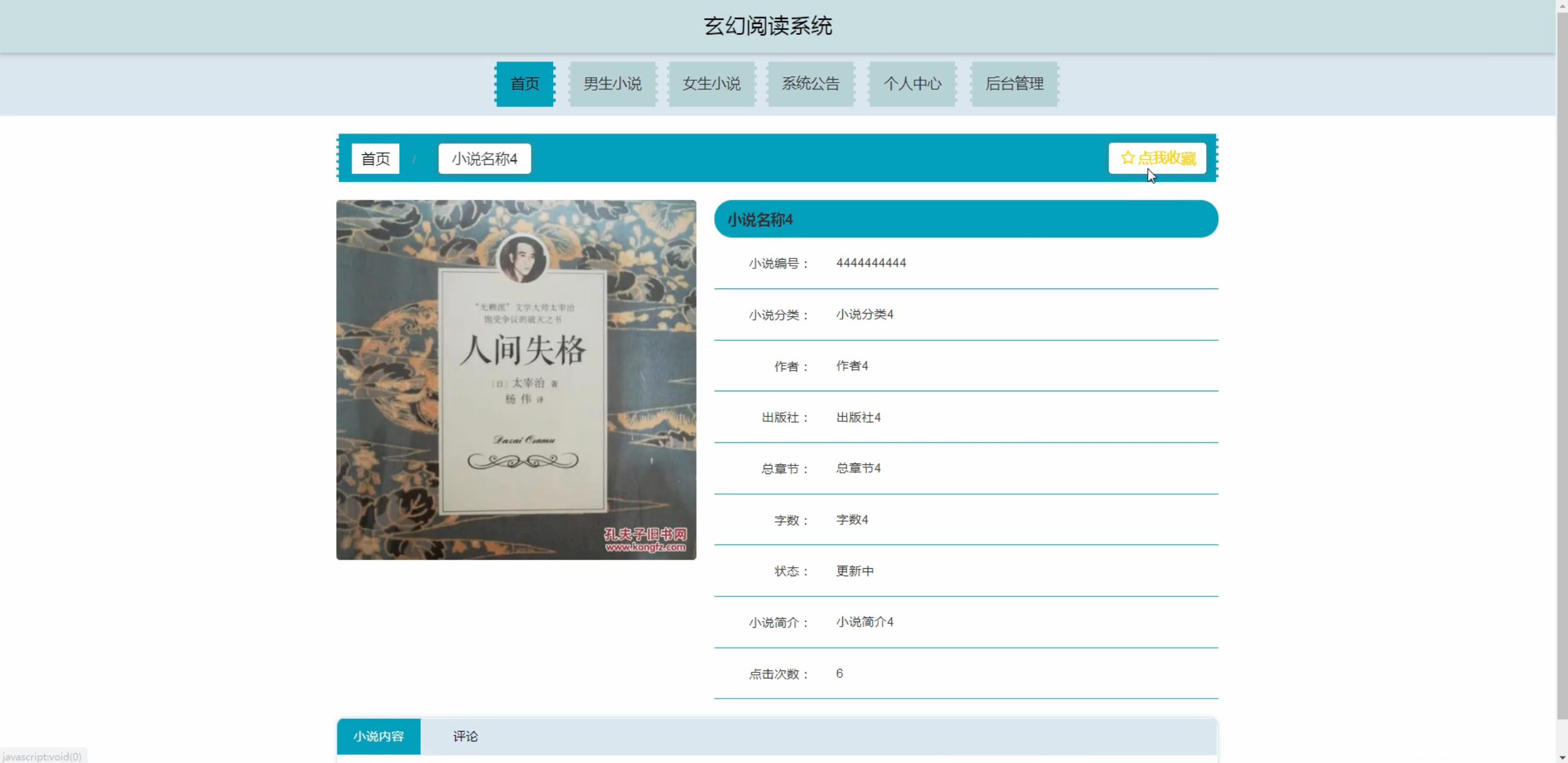Click the scrollbar down arrow
1568x763 pixels.
[1562, 757]
